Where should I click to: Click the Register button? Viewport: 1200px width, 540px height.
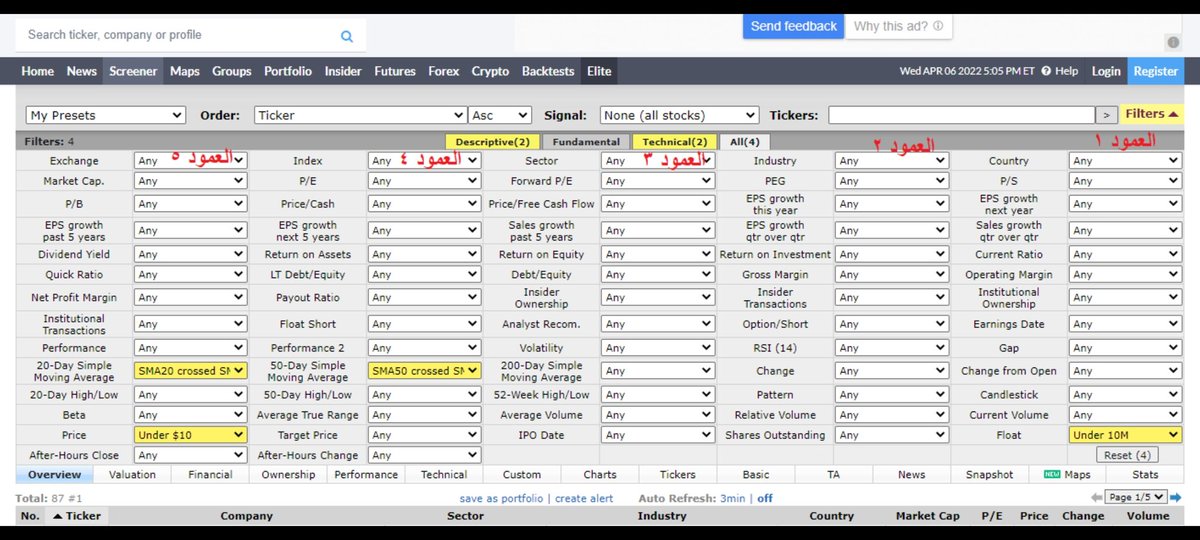1156,71
